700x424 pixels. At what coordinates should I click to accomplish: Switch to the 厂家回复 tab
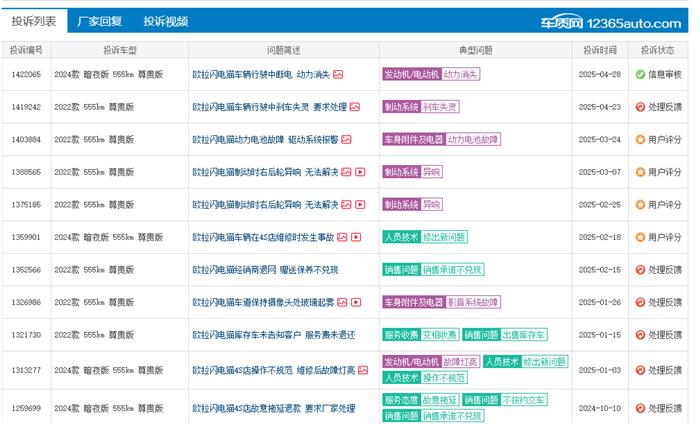[x=100, y=21]
